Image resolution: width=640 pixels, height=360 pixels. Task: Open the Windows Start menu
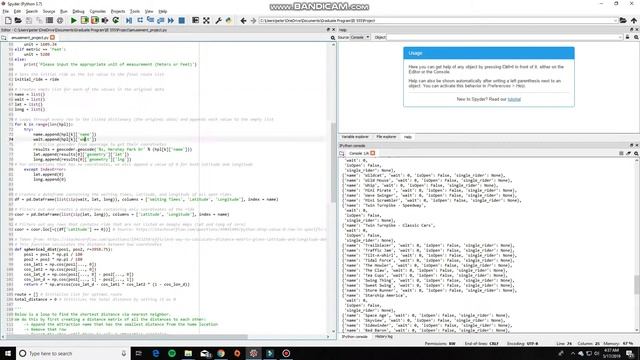(x=8, y=353)
